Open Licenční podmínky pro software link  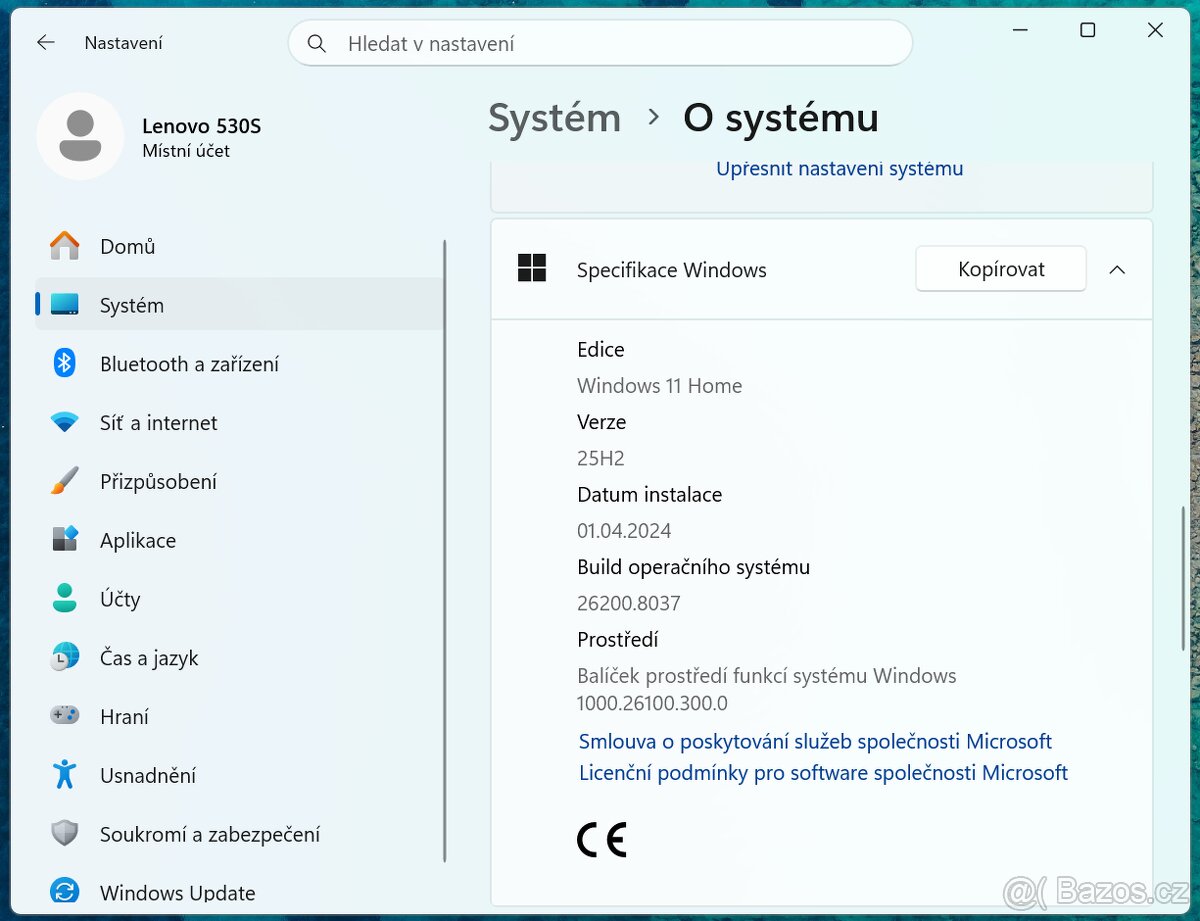(823, 773)
